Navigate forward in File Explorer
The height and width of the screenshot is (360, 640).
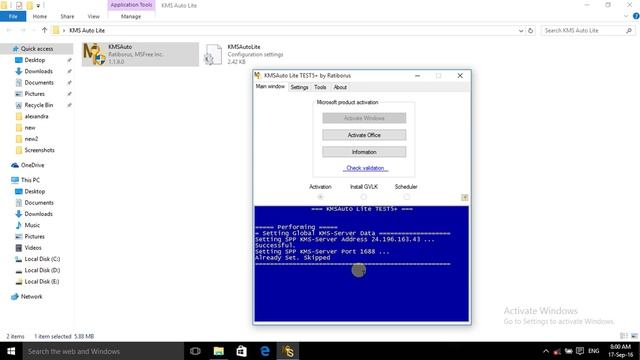(x=23, y=30)
